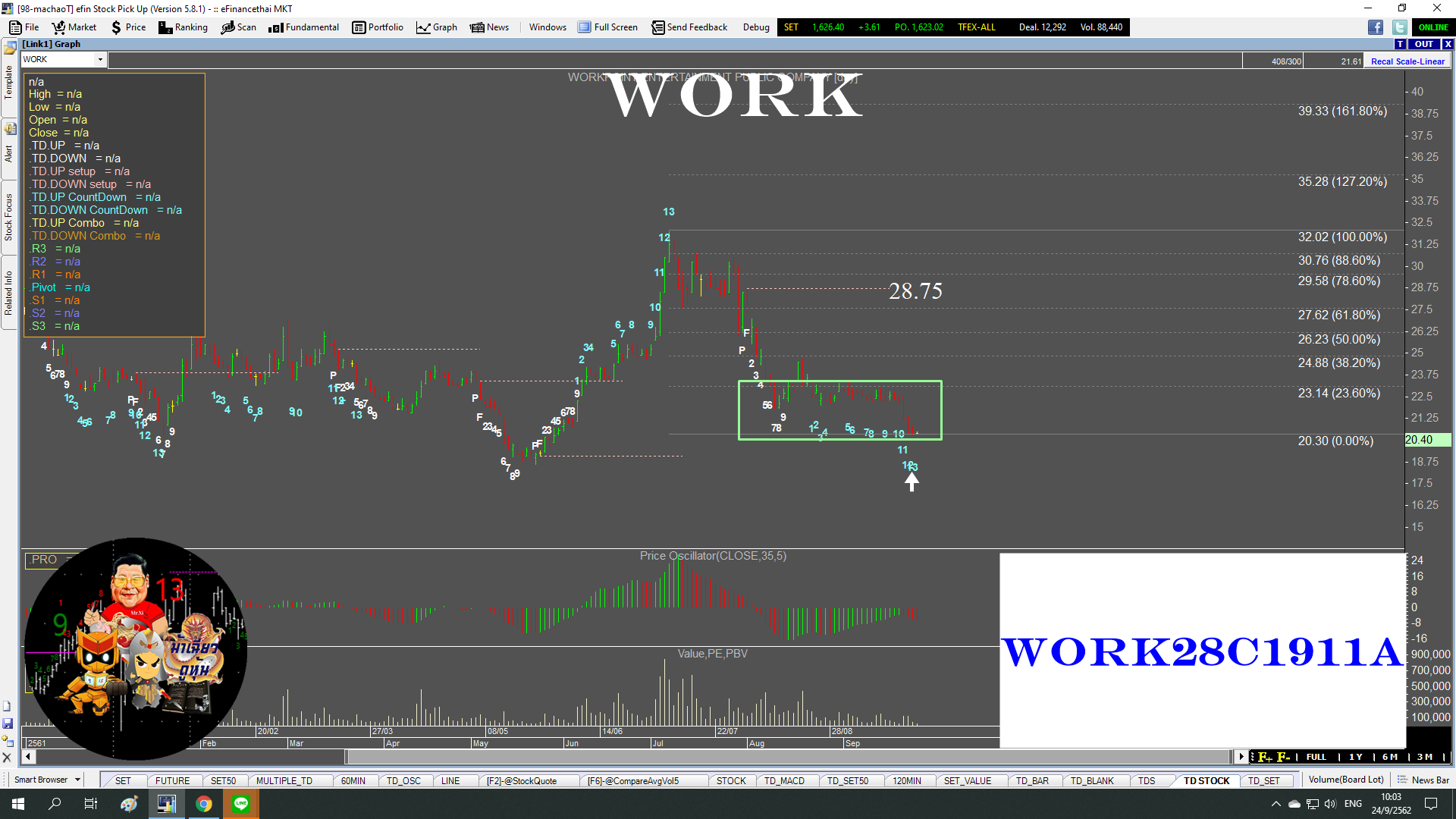Click the scroll-left arrow of chart scrollbar
Viewport: 1456px width, 819px height.
click(28, 756)
